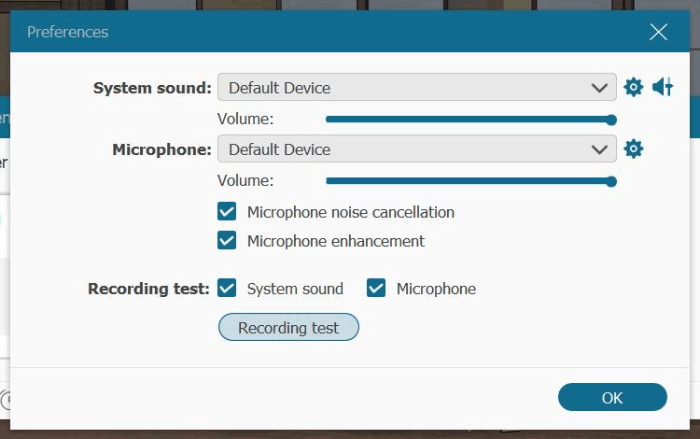
Task: Disable Microphone noise cancellation
Action: [x=227, y=212]
